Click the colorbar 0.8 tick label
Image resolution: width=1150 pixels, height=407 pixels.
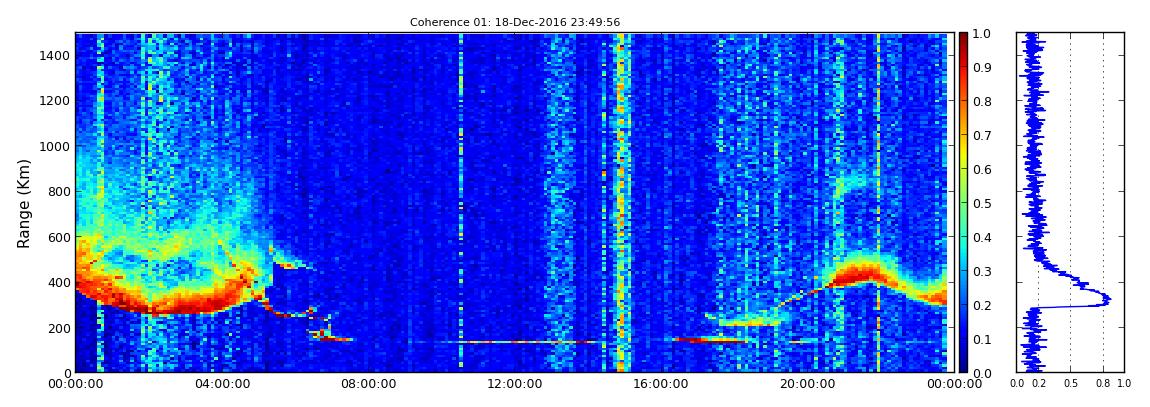click(x=984, y=102)
